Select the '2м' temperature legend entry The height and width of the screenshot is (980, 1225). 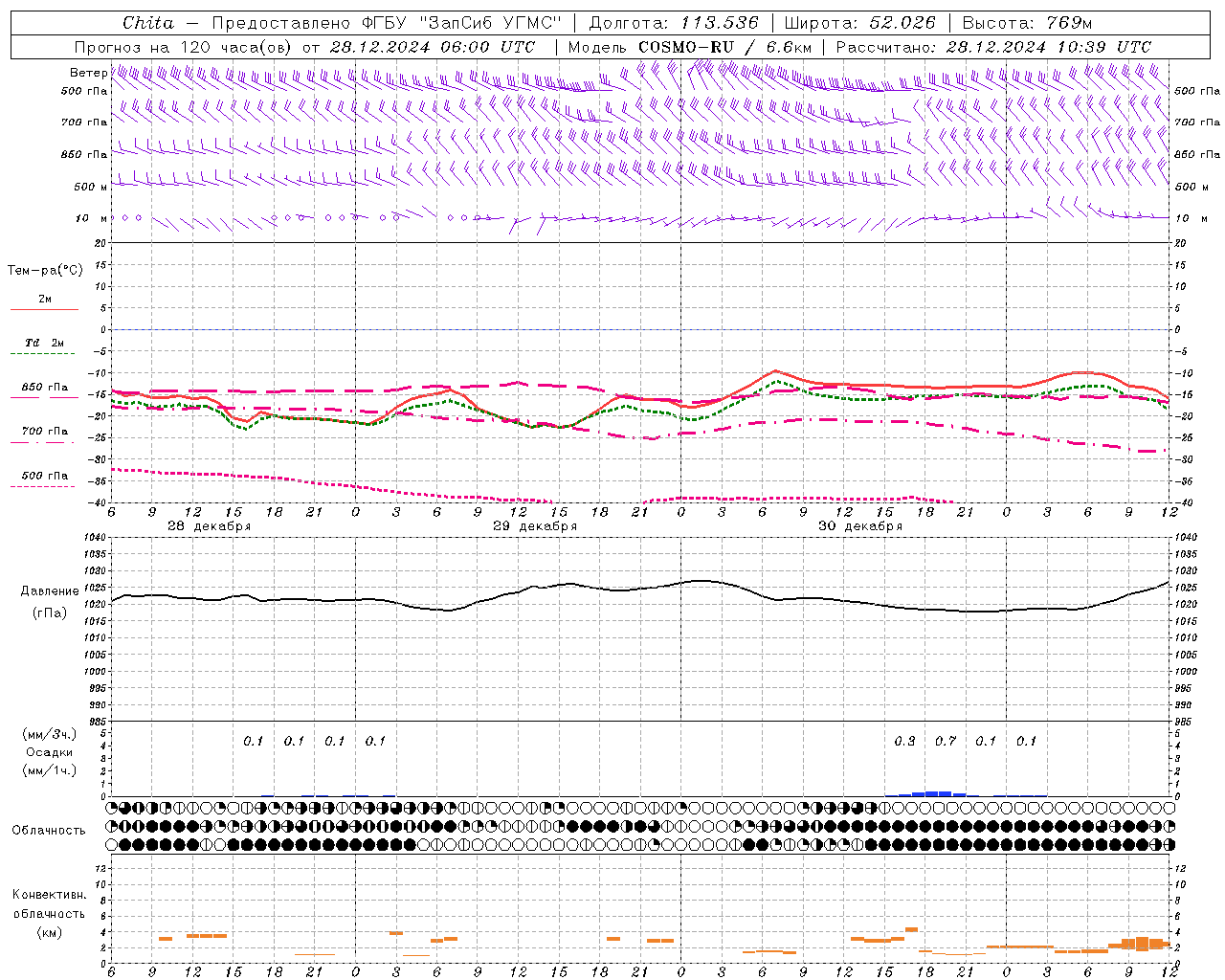45,300
